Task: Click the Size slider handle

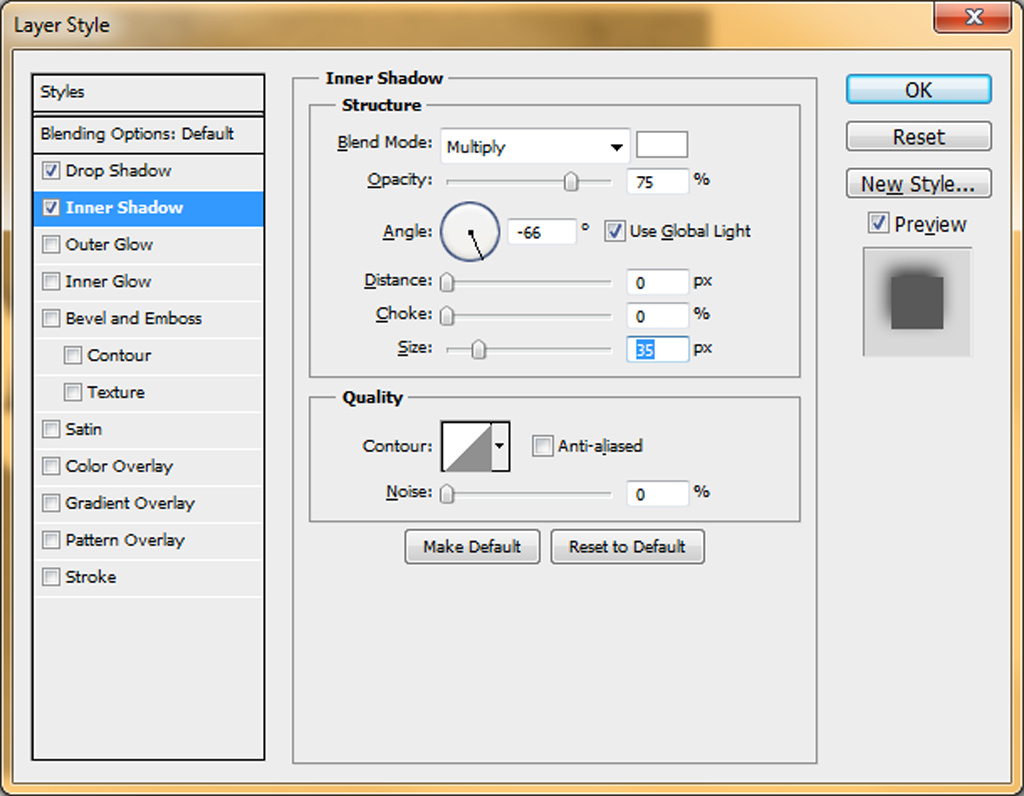Action: click(479, 350)
